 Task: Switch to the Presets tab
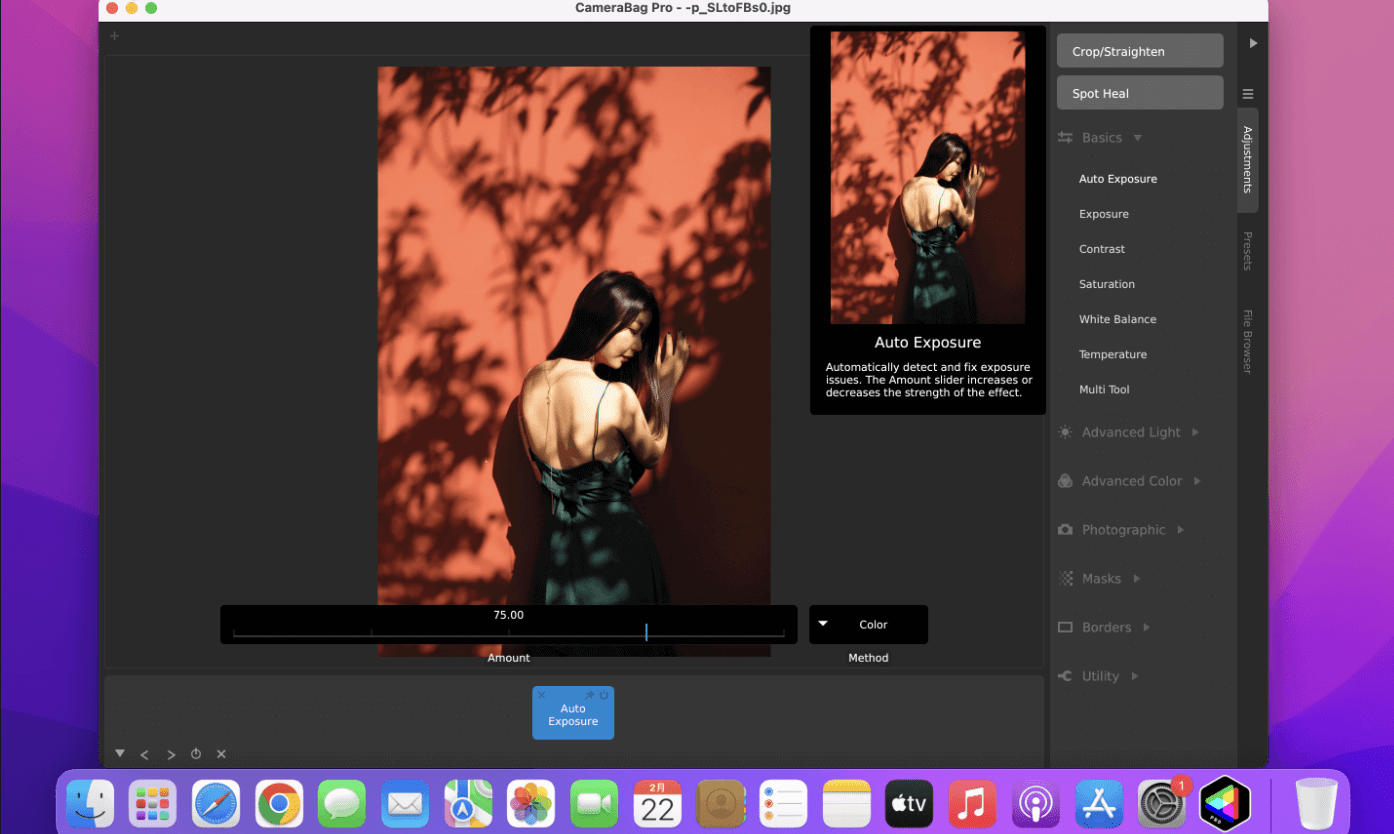pos(1247,251)
